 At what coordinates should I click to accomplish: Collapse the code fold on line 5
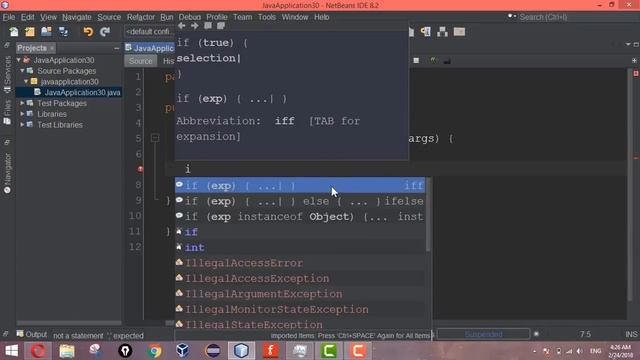tap(155, 138)
